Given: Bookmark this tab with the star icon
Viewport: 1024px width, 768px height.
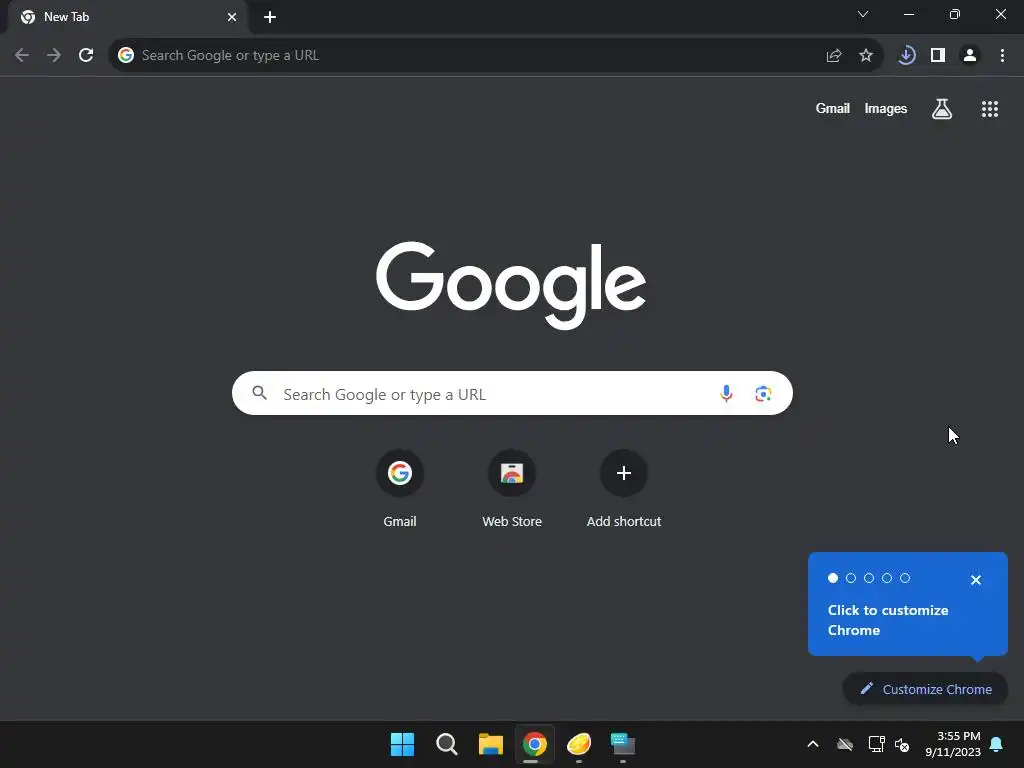Looking at the screenshot, I should click(x=866, y=56).
